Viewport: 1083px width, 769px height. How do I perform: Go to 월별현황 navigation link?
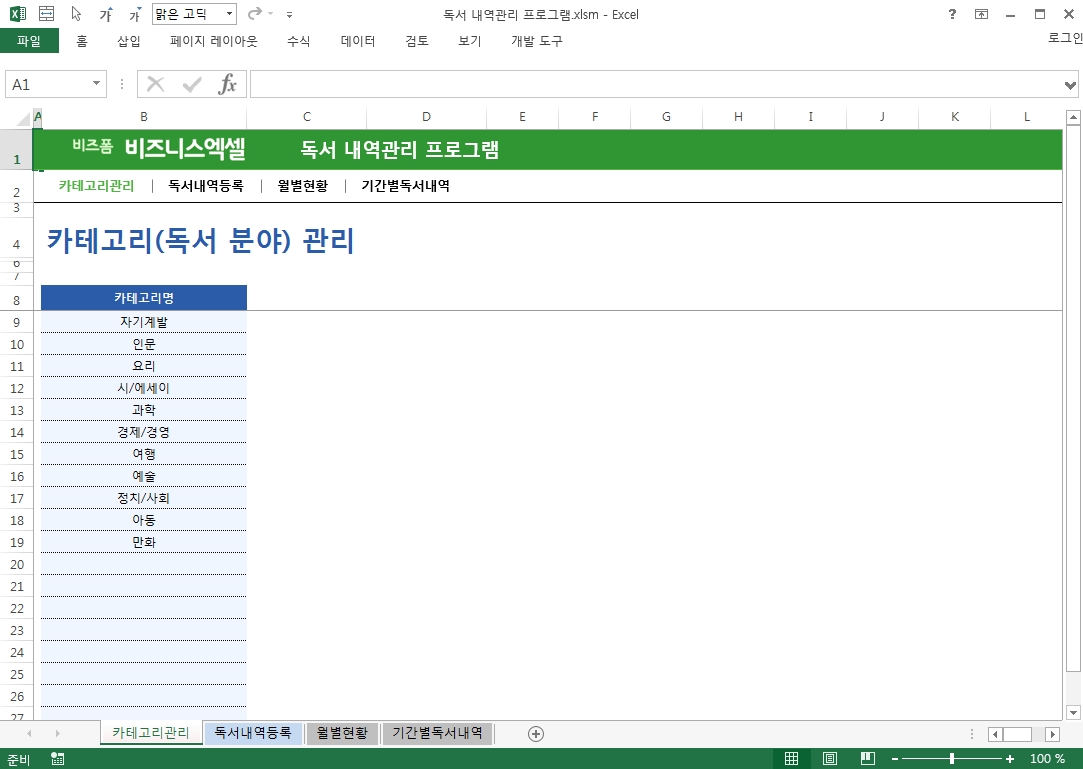[303, 185]
